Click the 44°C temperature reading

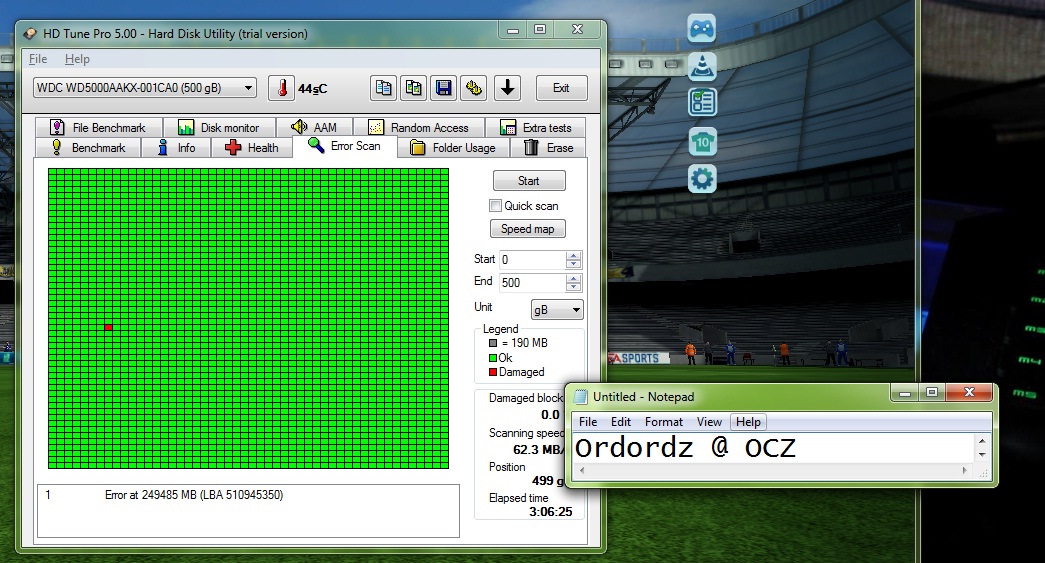click(312, 89)
